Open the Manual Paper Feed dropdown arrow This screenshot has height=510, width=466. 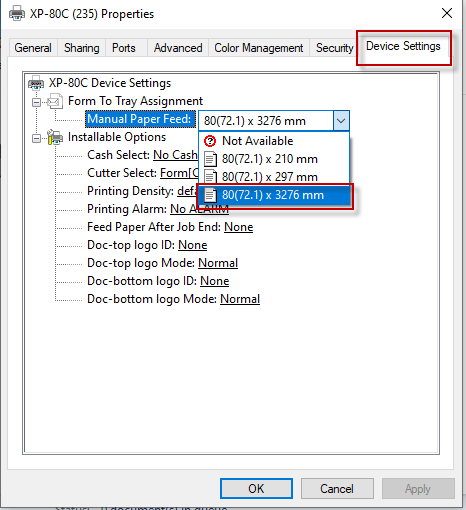coord(341,121)
